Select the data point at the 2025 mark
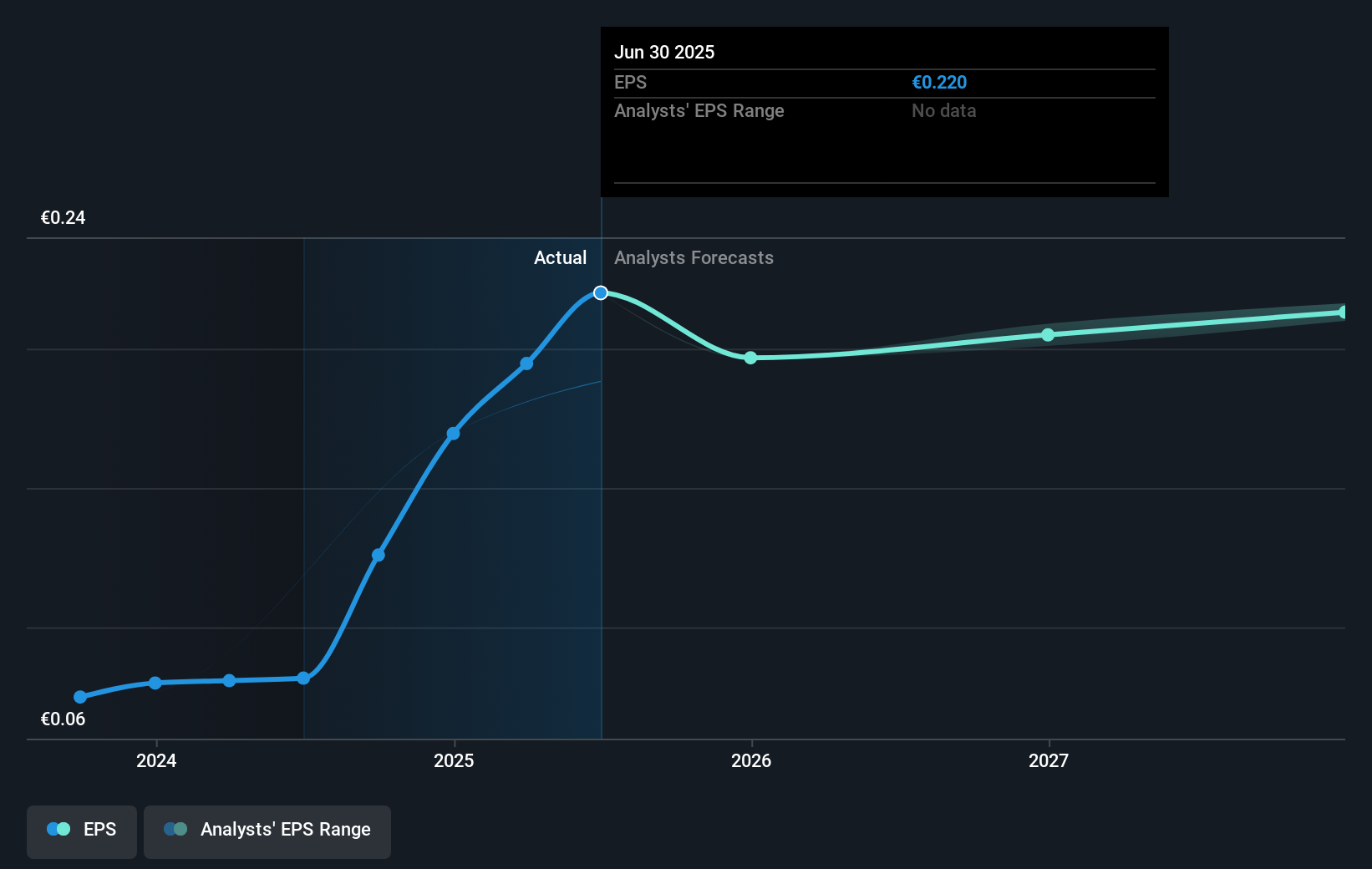This screenshot has width=1372, height=869. tap(452, 433)
